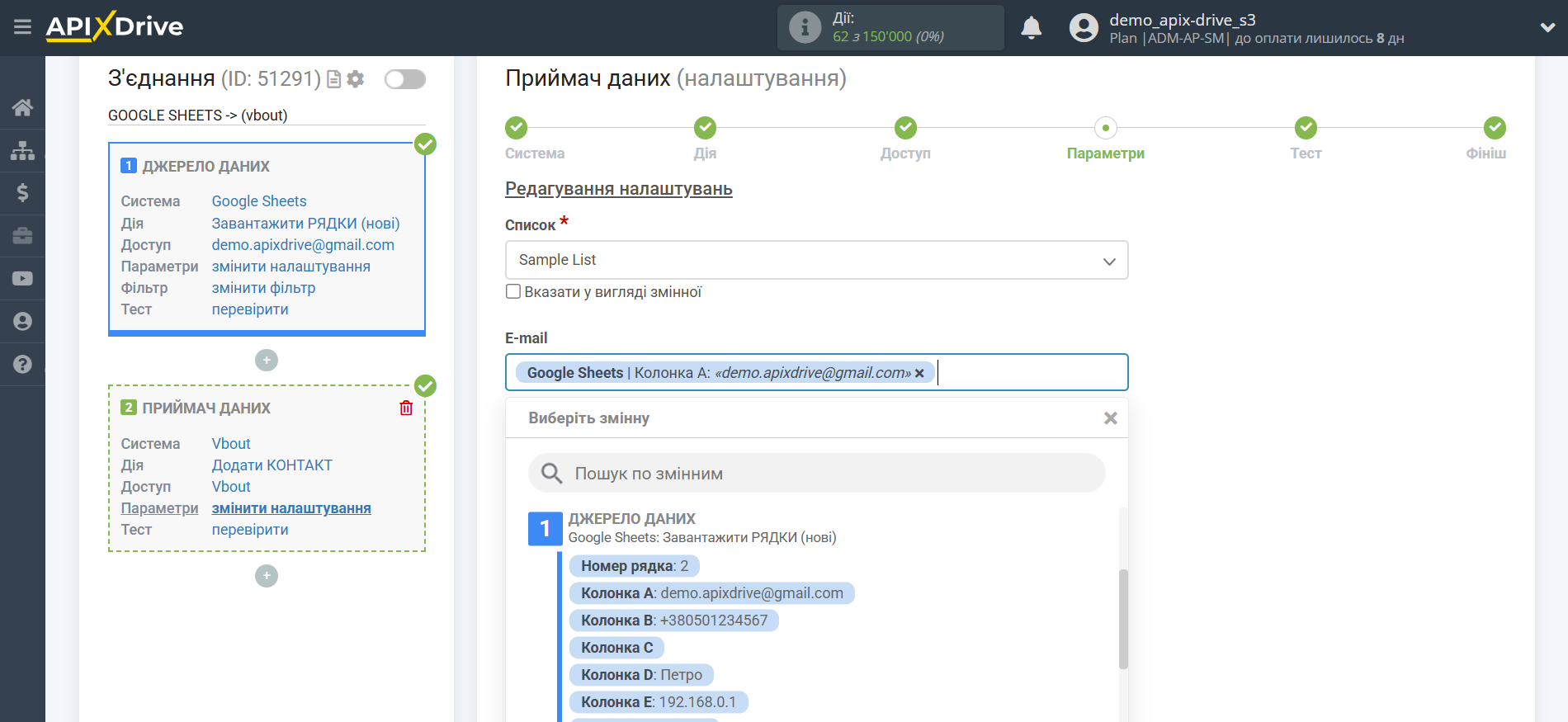Image resolution: width=1568 pixels, height=722 pixels.
Task: Toggle the connection on/off switch
Action: click(405, 79)
